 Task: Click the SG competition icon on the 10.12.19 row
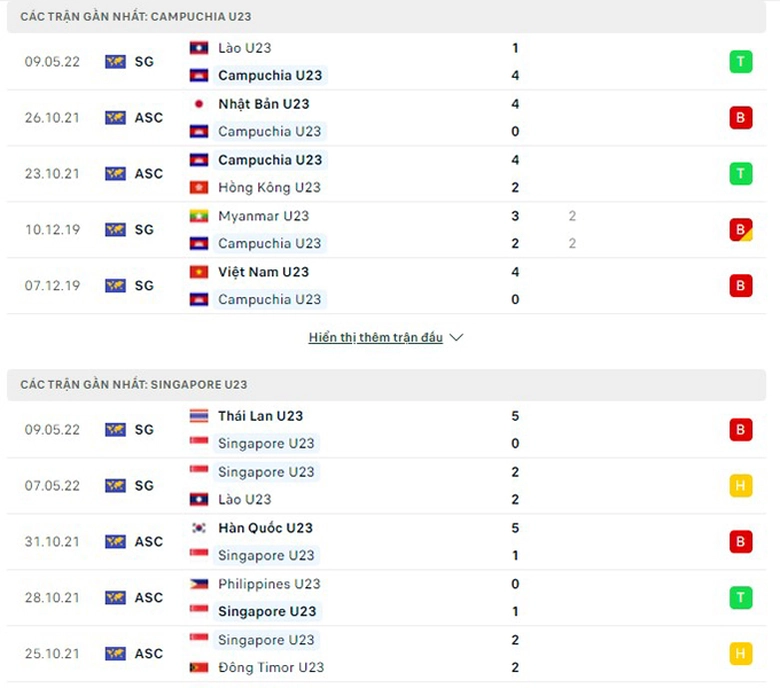[x=115, y=230]
